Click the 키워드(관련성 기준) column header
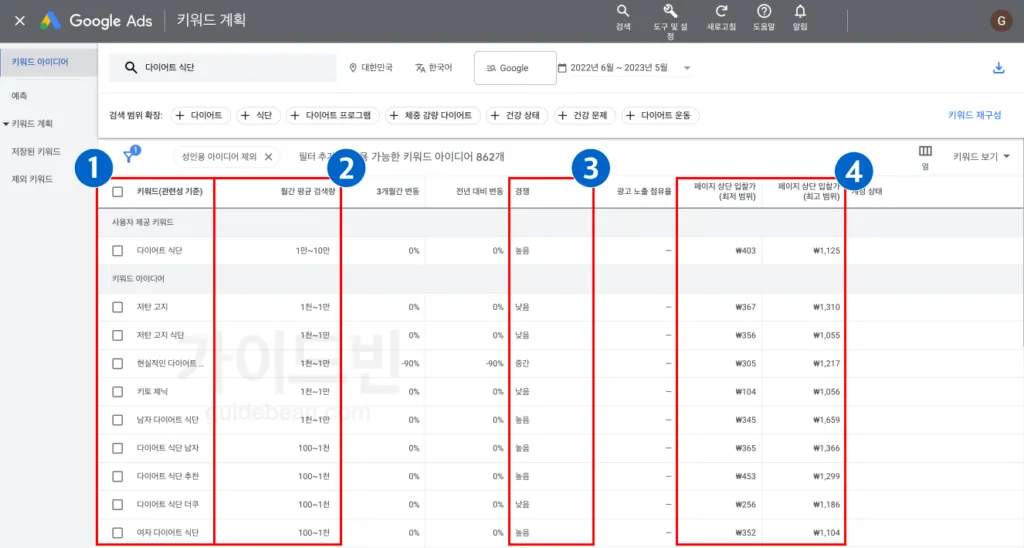Image resolution: width=1024 pixels, height=548 pixels. pos(170,191)
